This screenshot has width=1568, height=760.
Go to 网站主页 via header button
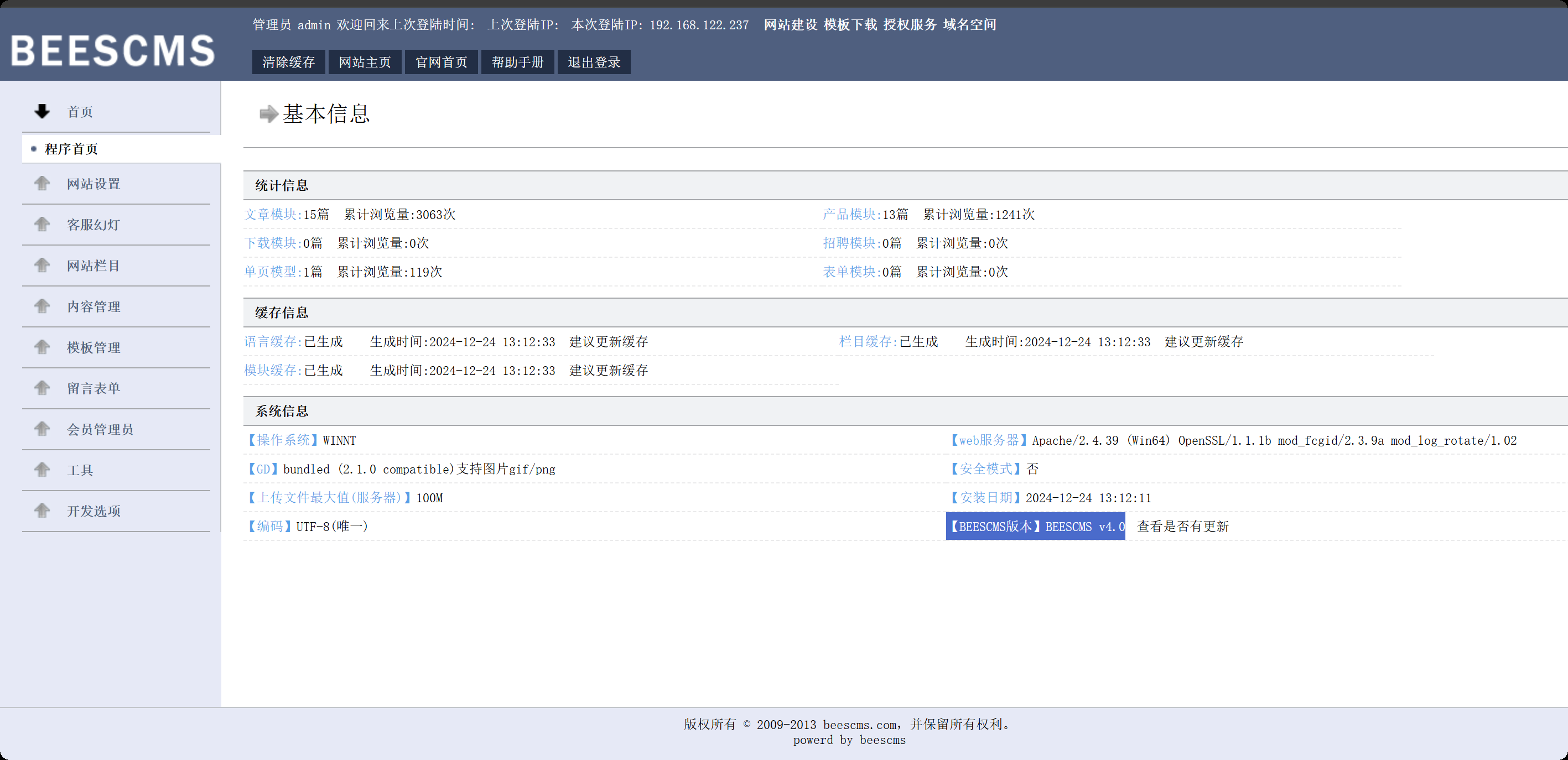tap(365, 62)
